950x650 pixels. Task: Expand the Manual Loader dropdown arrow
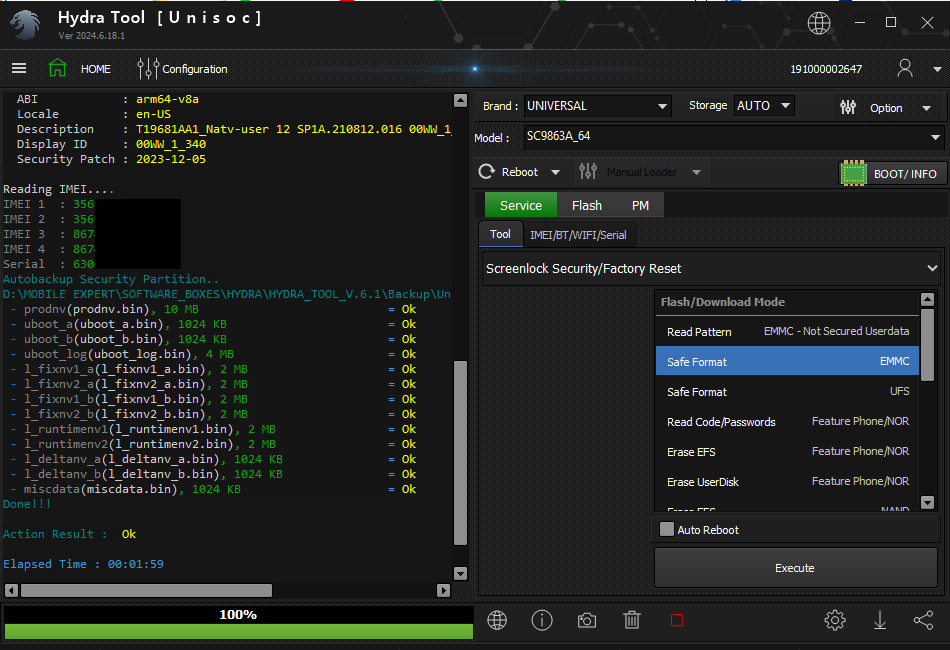click(x=696, y=173)
